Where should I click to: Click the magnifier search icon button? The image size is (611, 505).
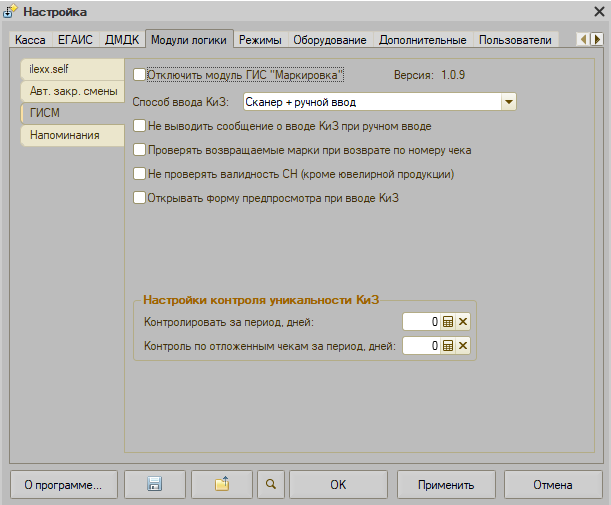(x=269, y=485)
